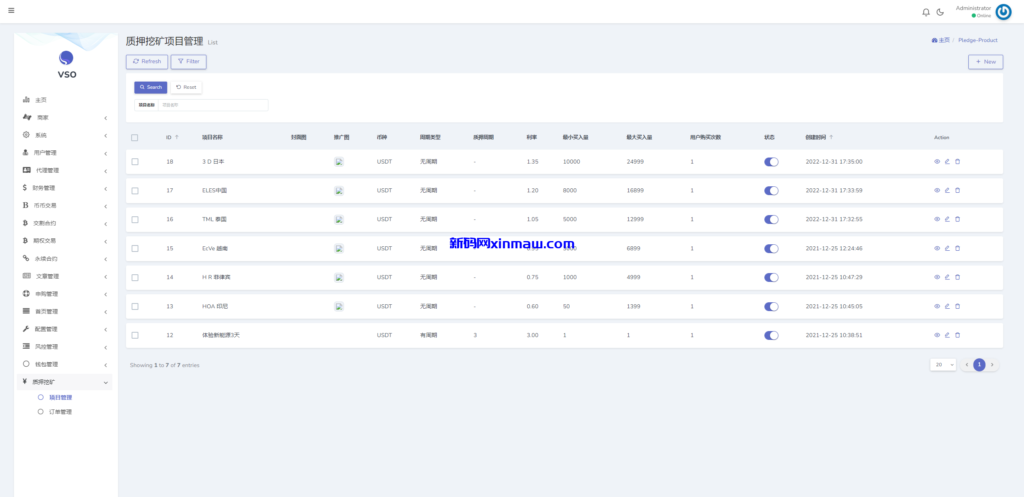Click the New button
The height and width of the screenshot is (497, 1024).
coord(985,62)
